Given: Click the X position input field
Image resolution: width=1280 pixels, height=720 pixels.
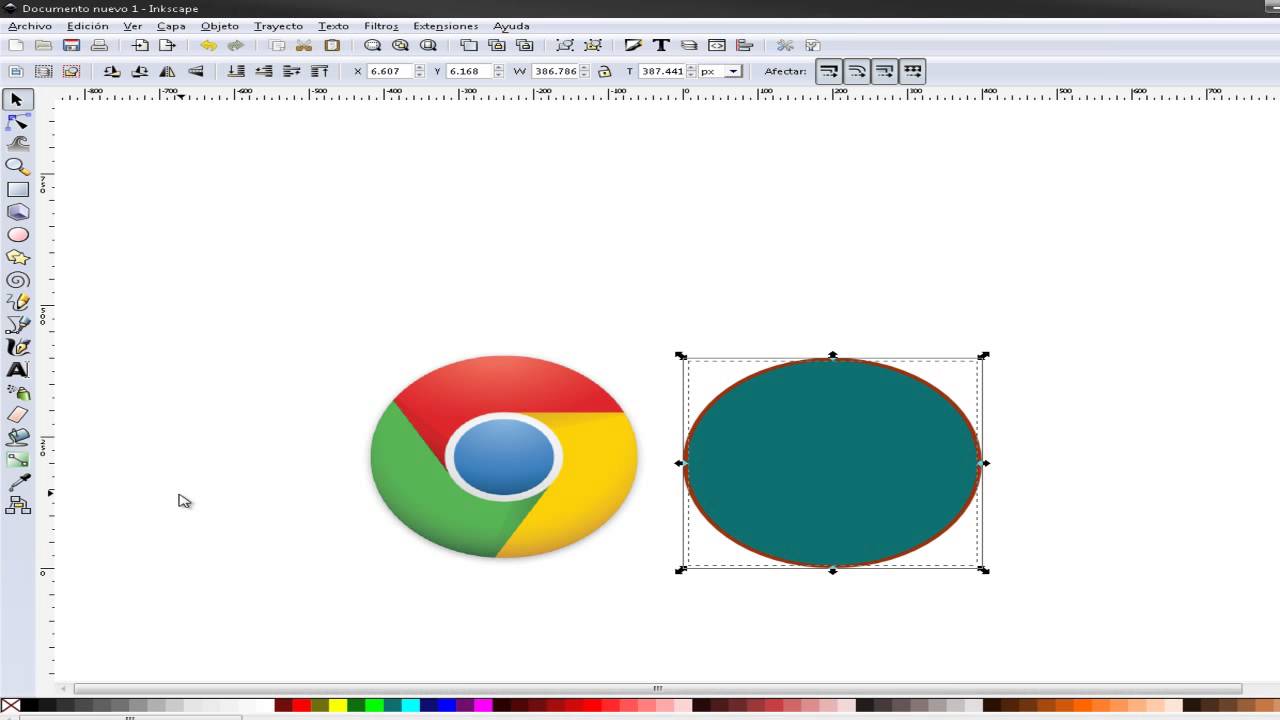Looking at the screenshot, I should [390, 71].
